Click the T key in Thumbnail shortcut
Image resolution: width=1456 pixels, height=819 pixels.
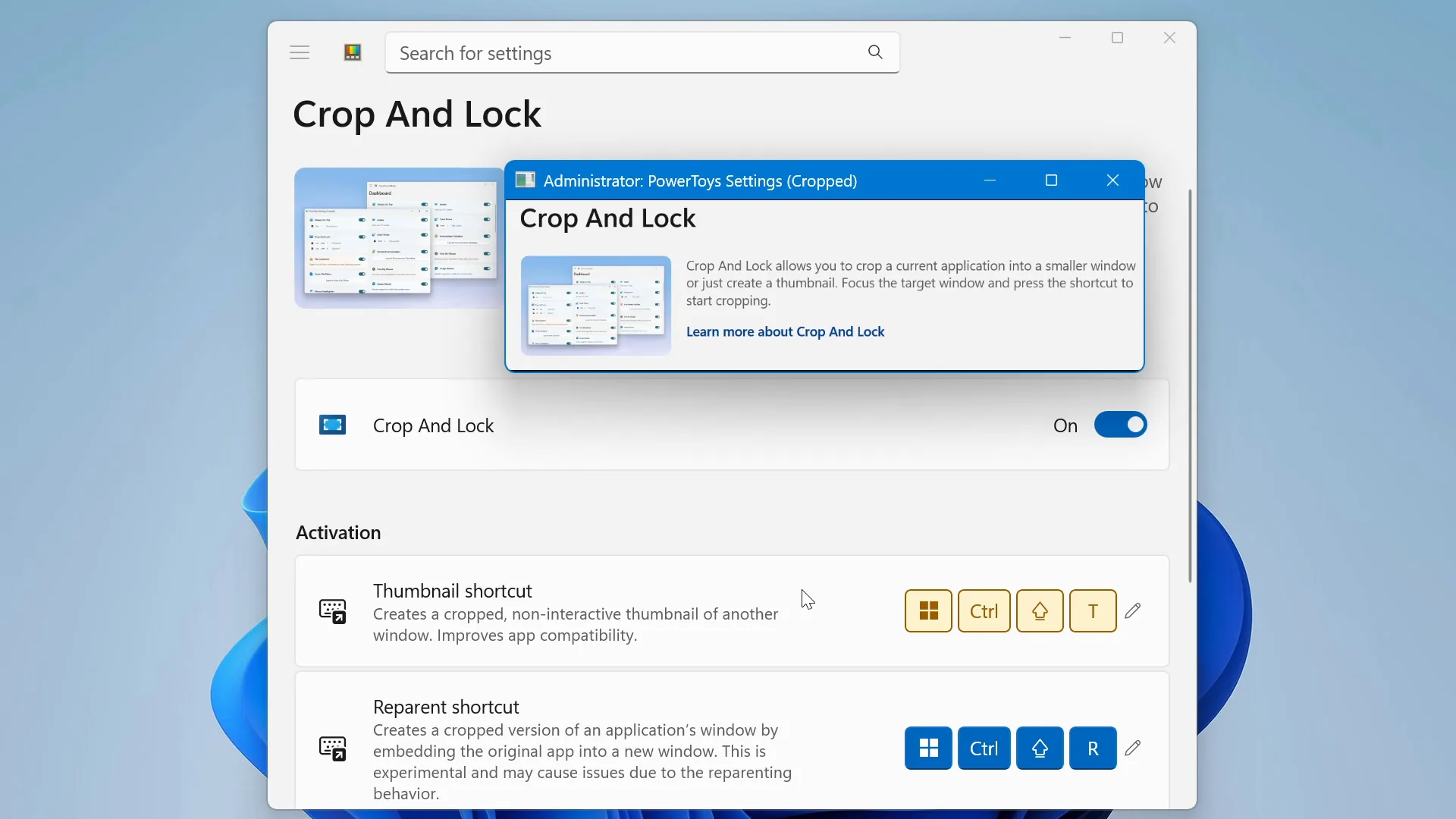pos(1093,610)
